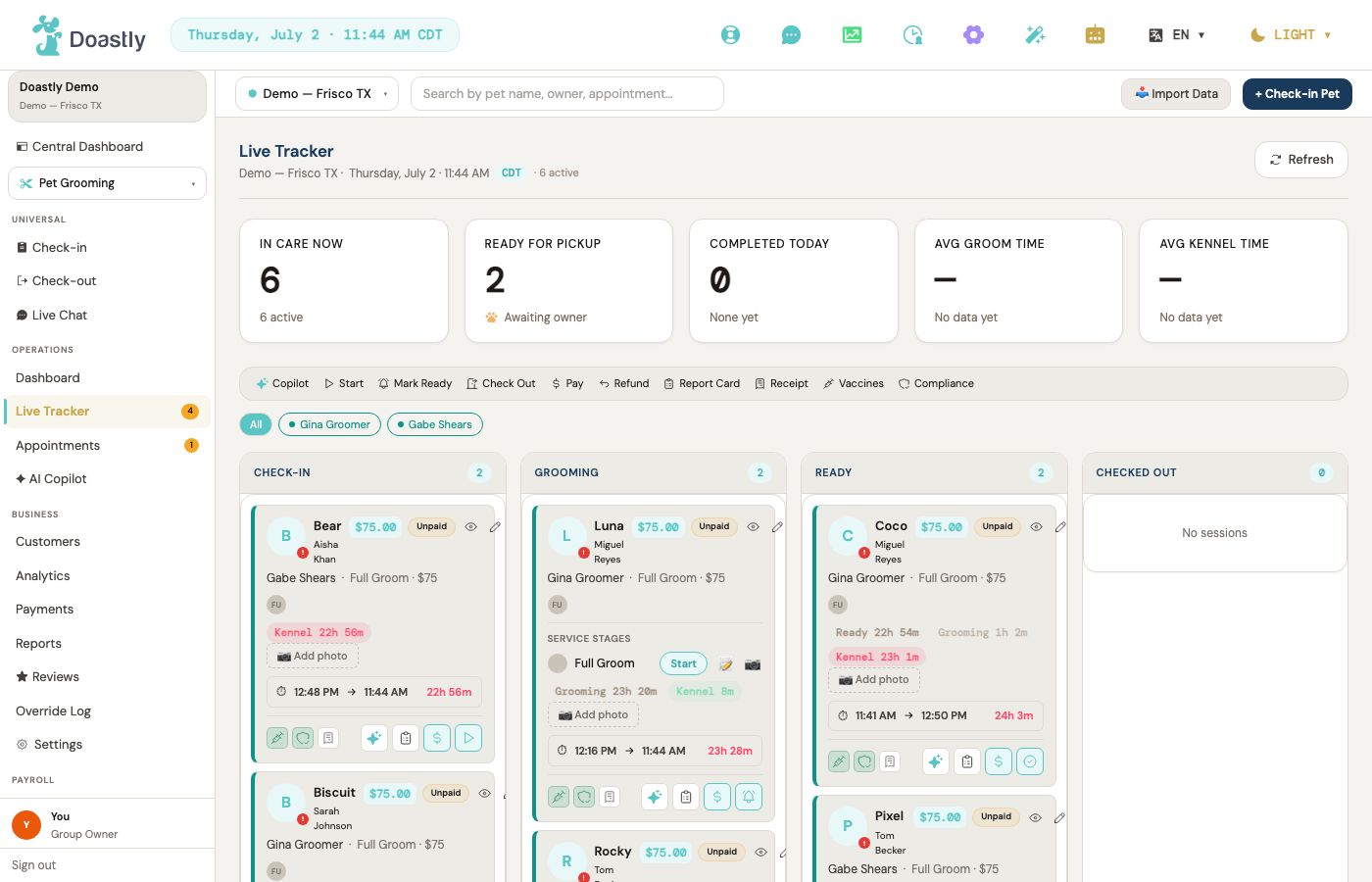Click the + Check-in Pet button
The image size is (1372, 882).
click(x=1298, y=94)
